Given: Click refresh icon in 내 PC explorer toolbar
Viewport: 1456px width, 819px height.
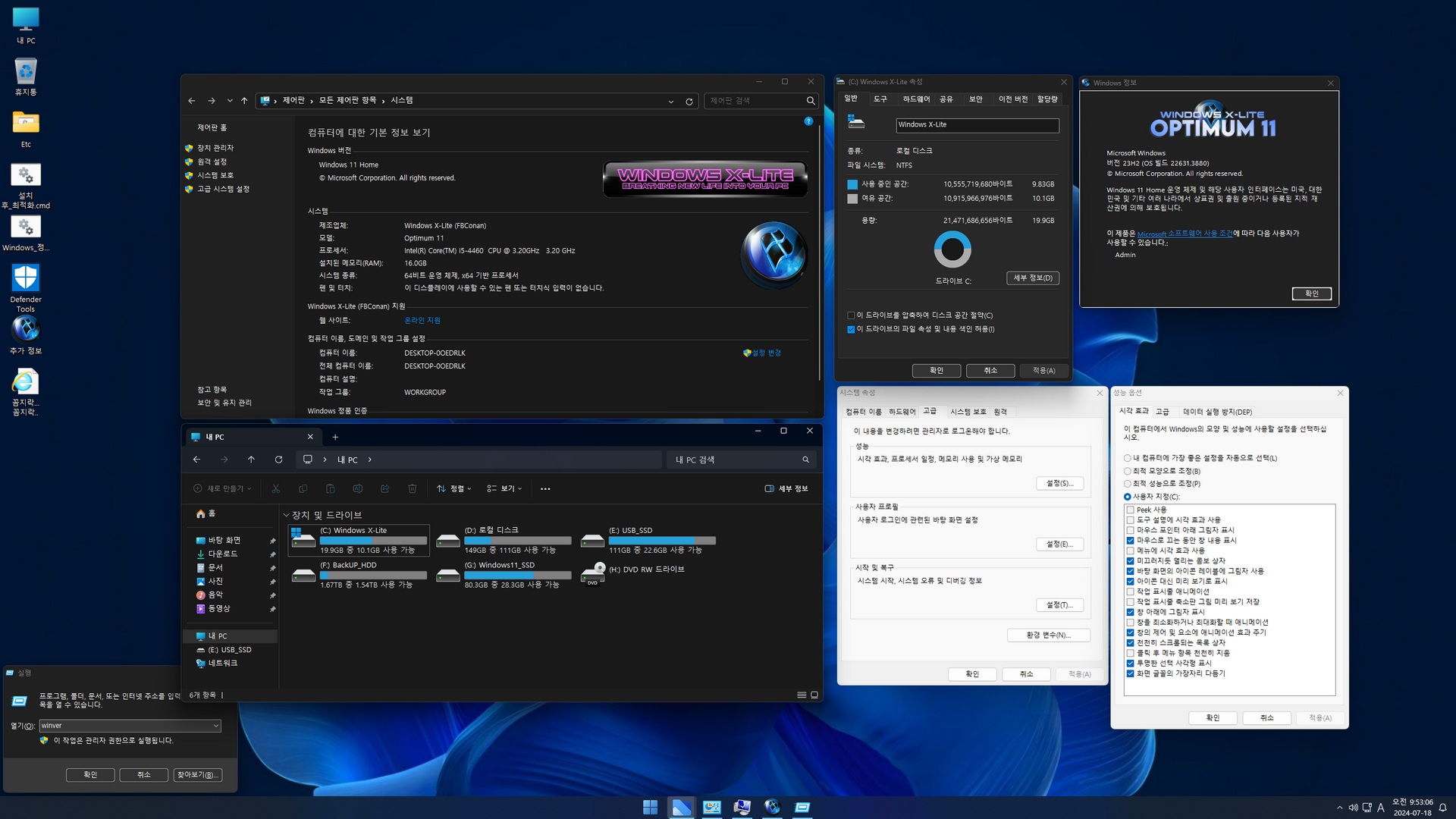Looking at the screenshot, I should tap(278, 460).
